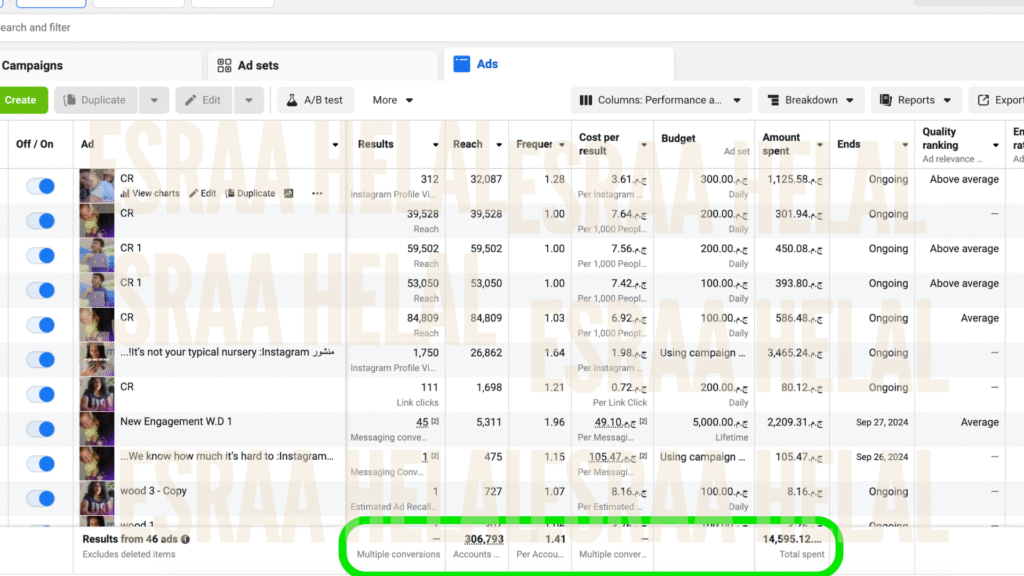
Task: Open the Export button in the toolbar
Action: [x=999, y=100]
